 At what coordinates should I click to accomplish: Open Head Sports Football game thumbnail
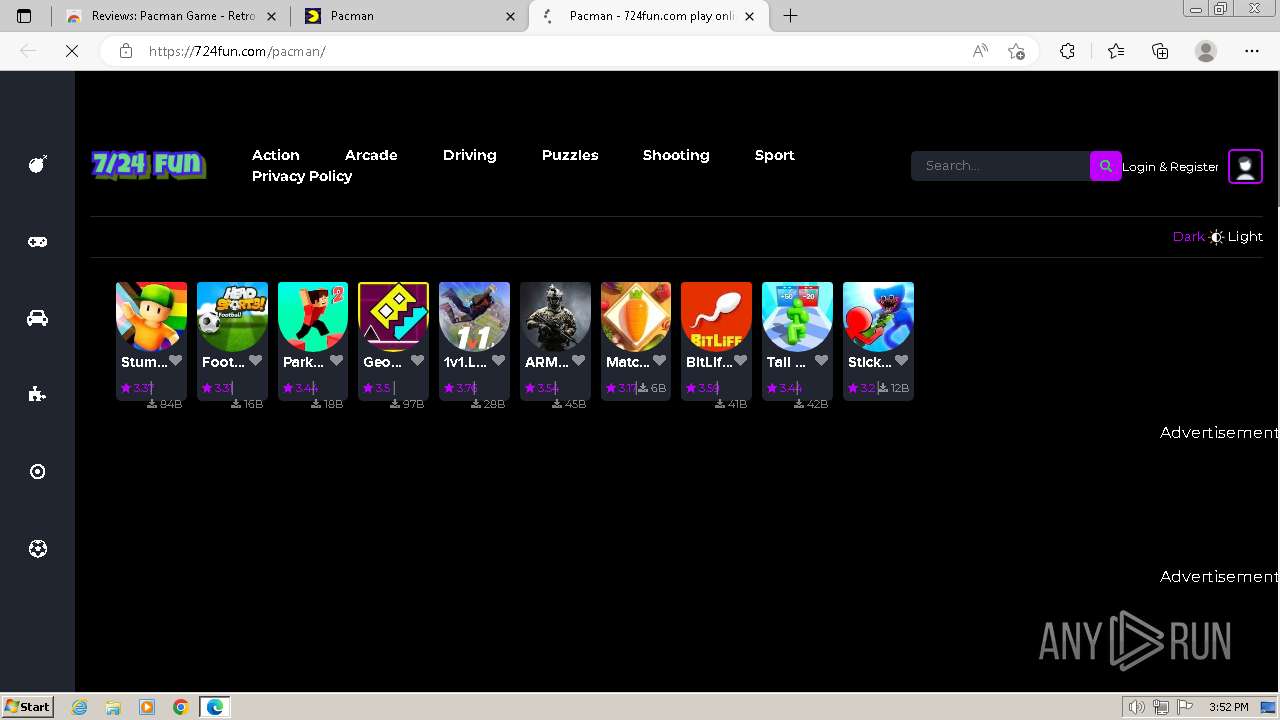(232, 317)
